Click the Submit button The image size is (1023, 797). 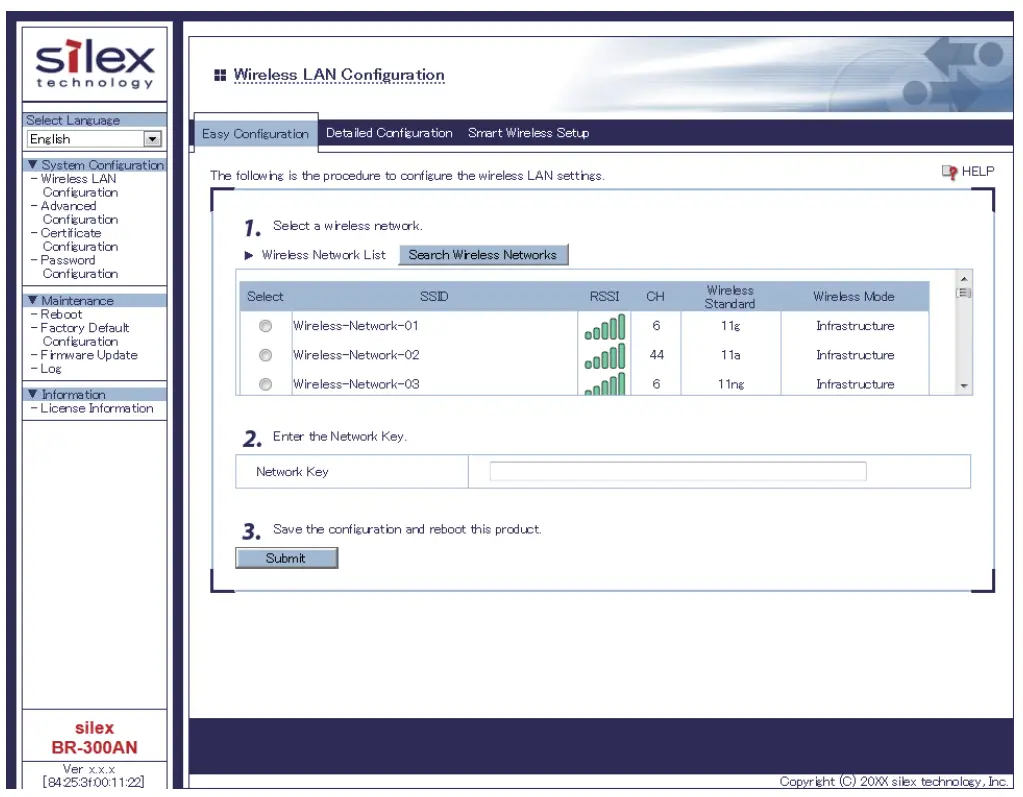pyautogui.click(x=286, y=558)
